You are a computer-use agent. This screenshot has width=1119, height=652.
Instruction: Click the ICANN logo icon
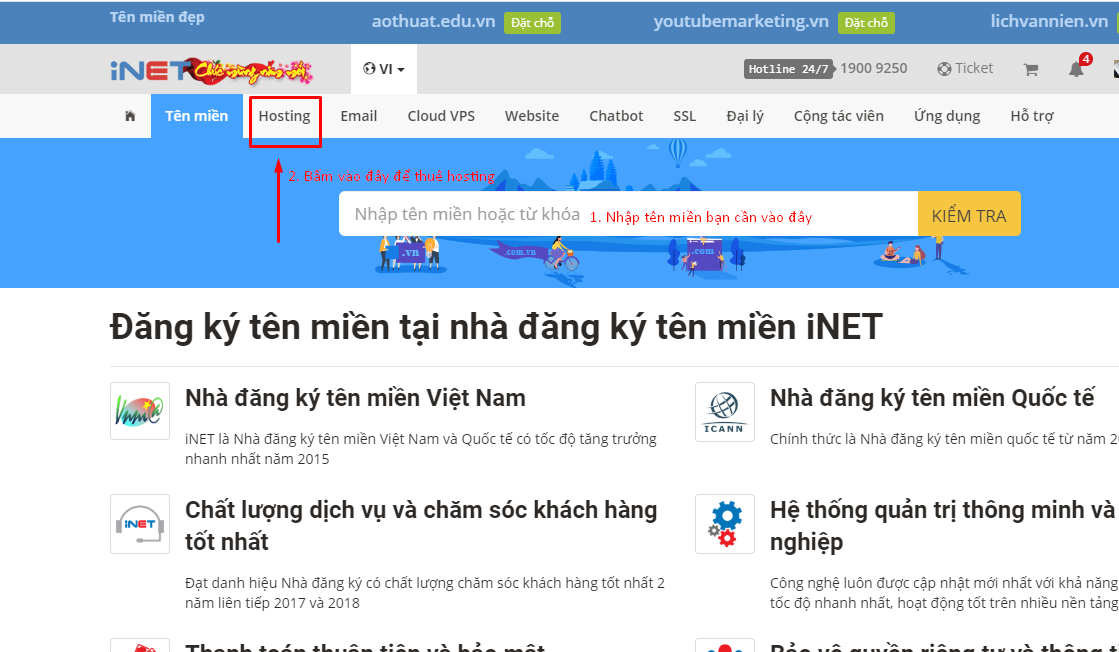pos(724,412)
